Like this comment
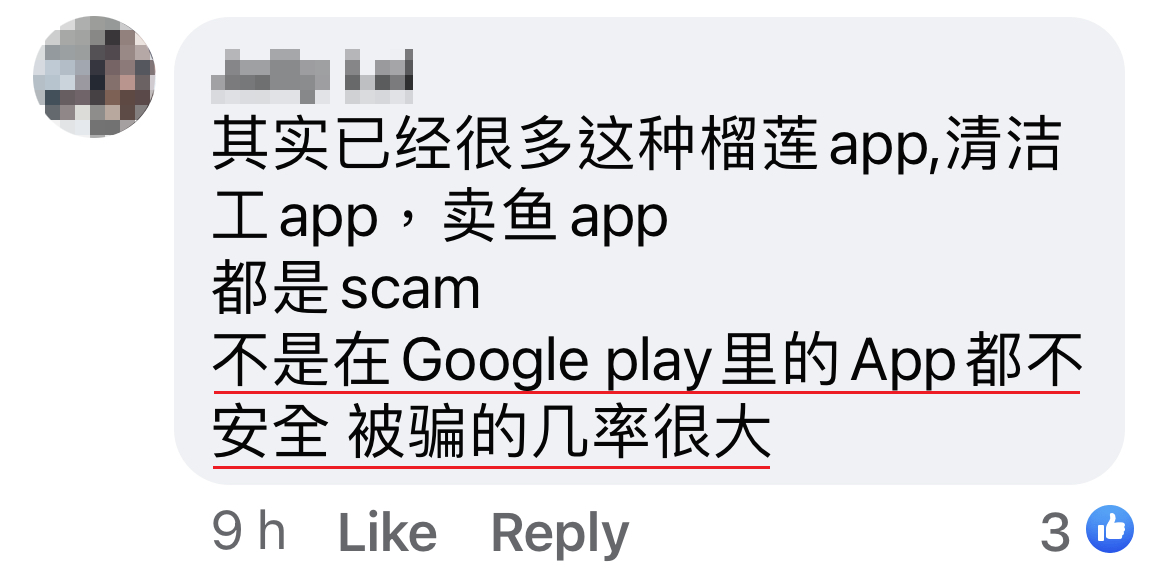This screenshot has width=1170, height=574. 387,534
